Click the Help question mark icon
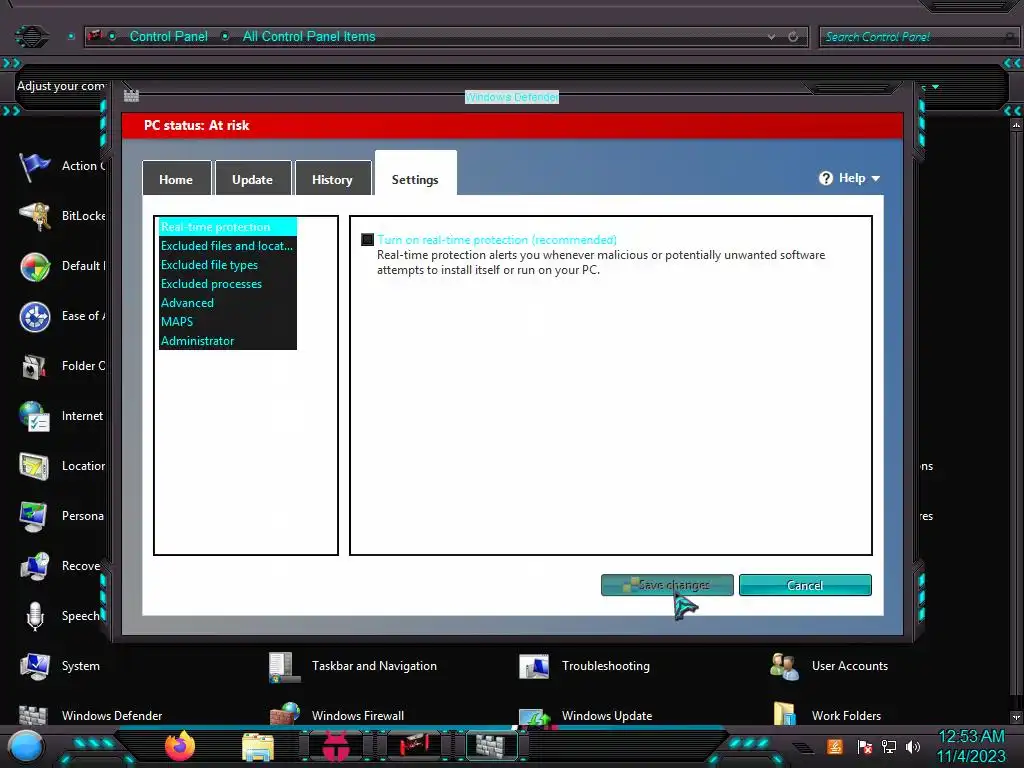This screenshot has width=1024, height=768. coord(826,178)
